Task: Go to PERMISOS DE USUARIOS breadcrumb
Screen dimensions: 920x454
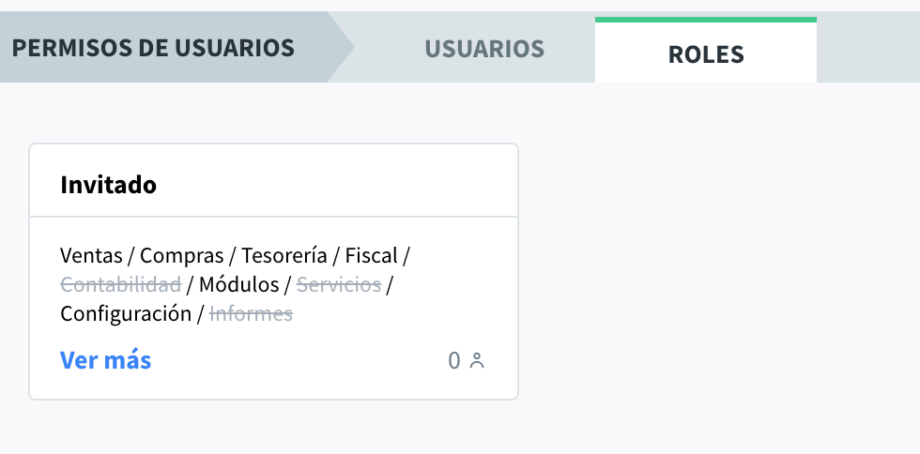Action: tap(153, 48)
